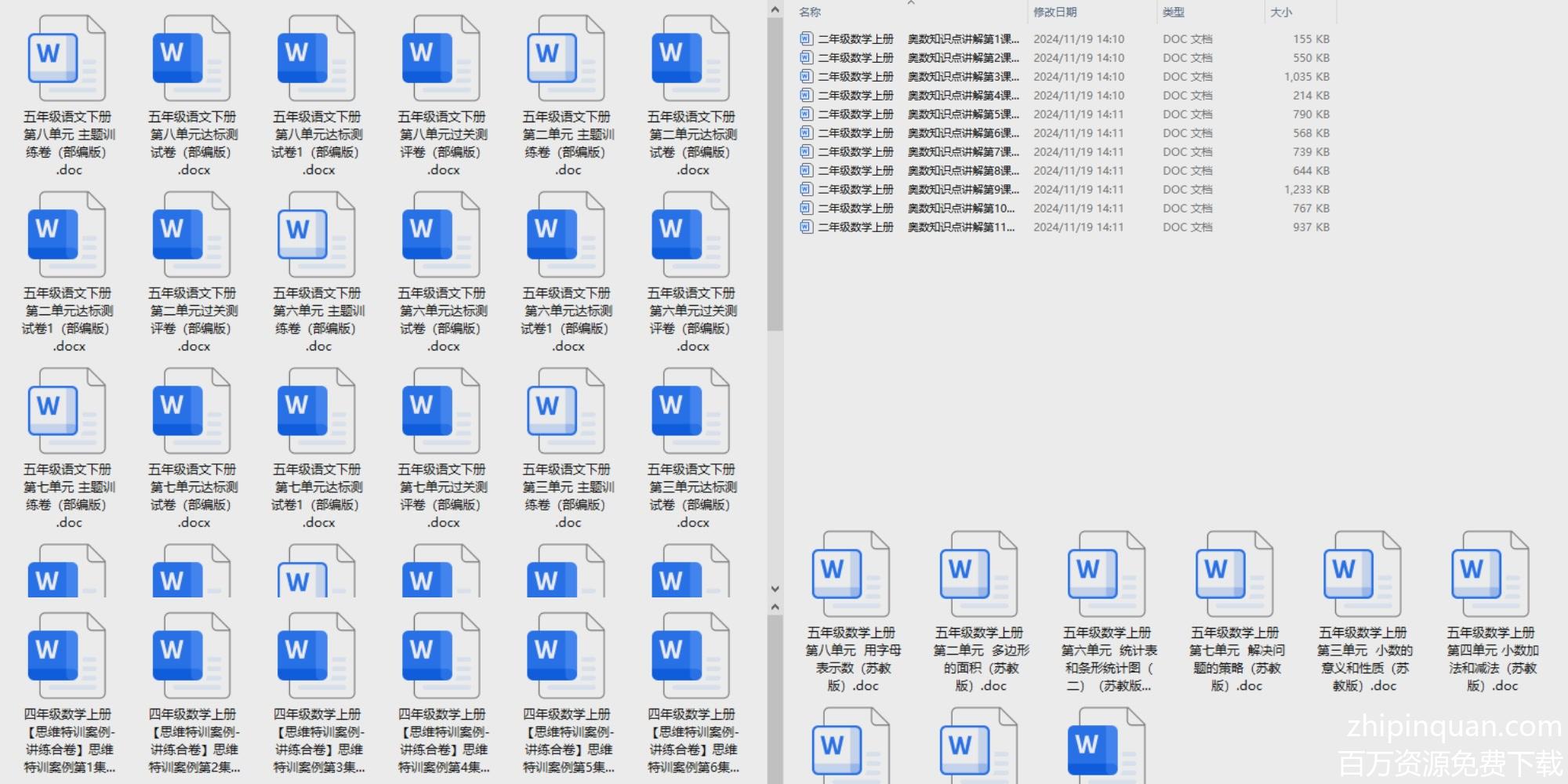Sort files by 名称 column header
This screenshot has height=784, width=1568.
(x=810, y=13)
